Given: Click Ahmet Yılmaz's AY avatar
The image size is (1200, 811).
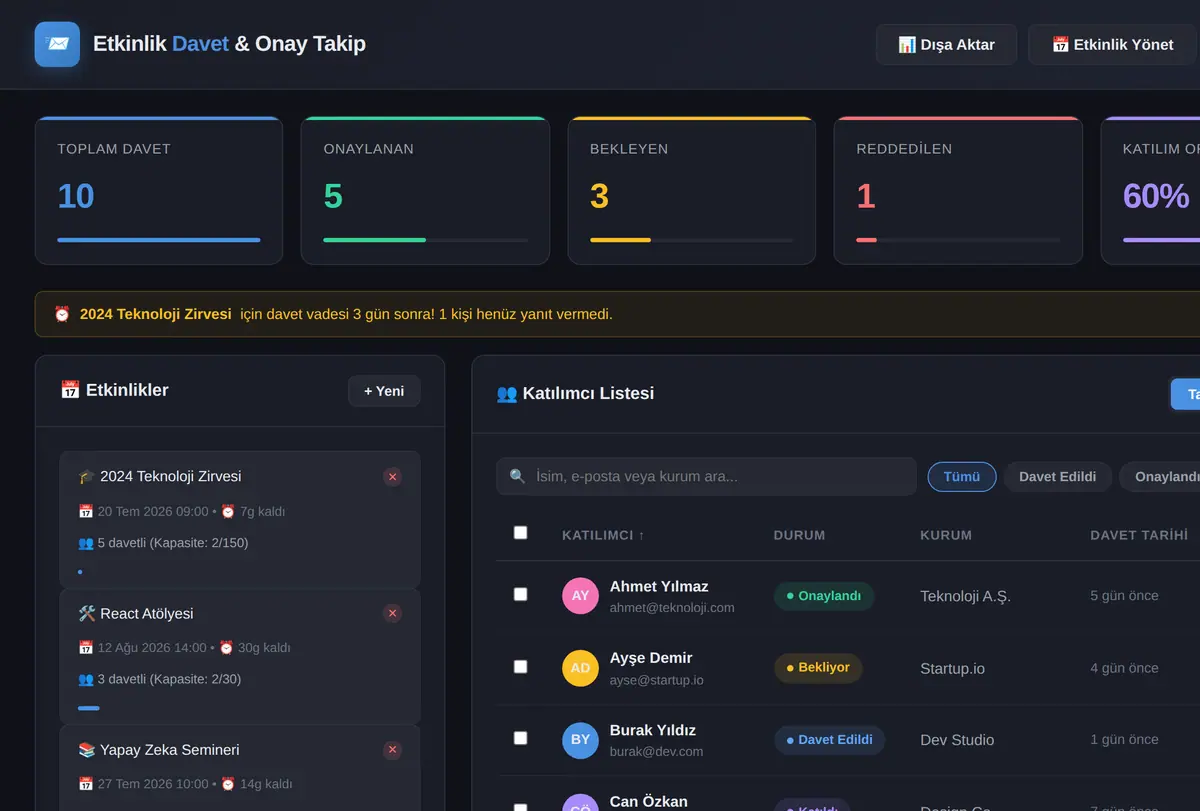Looking at the screenshot, I should [x=581, y=595].
